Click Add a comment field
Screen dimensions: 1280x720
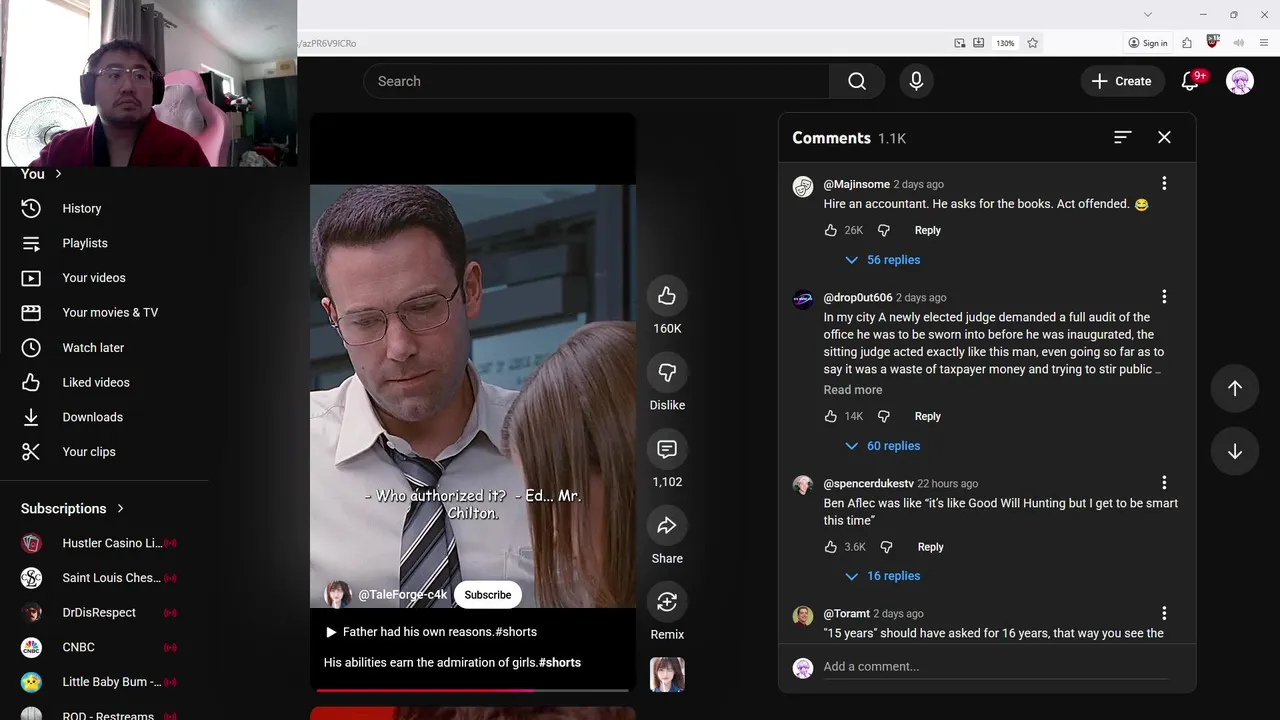click(x=994, y=667)
